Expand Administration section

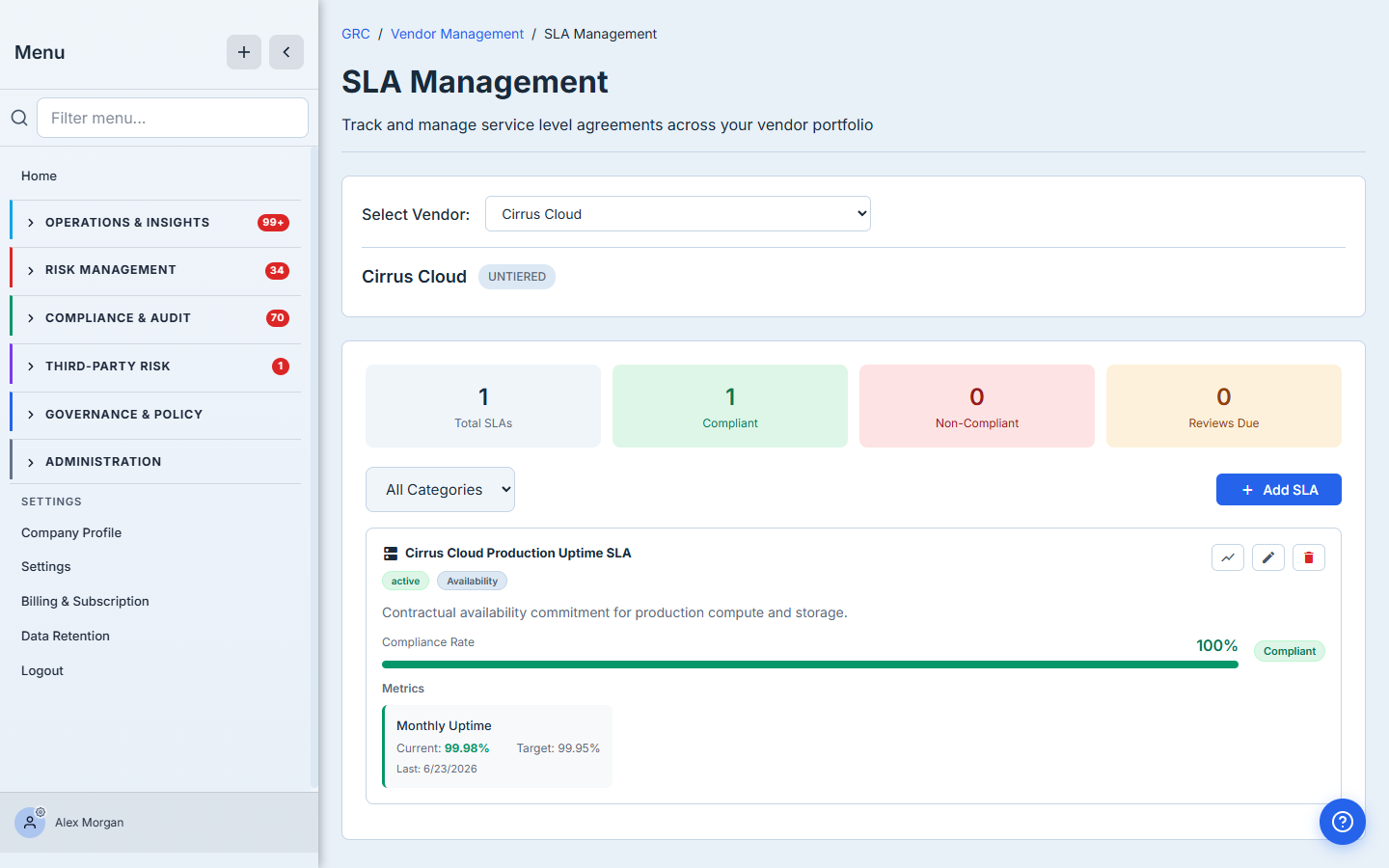coord(155,462)
